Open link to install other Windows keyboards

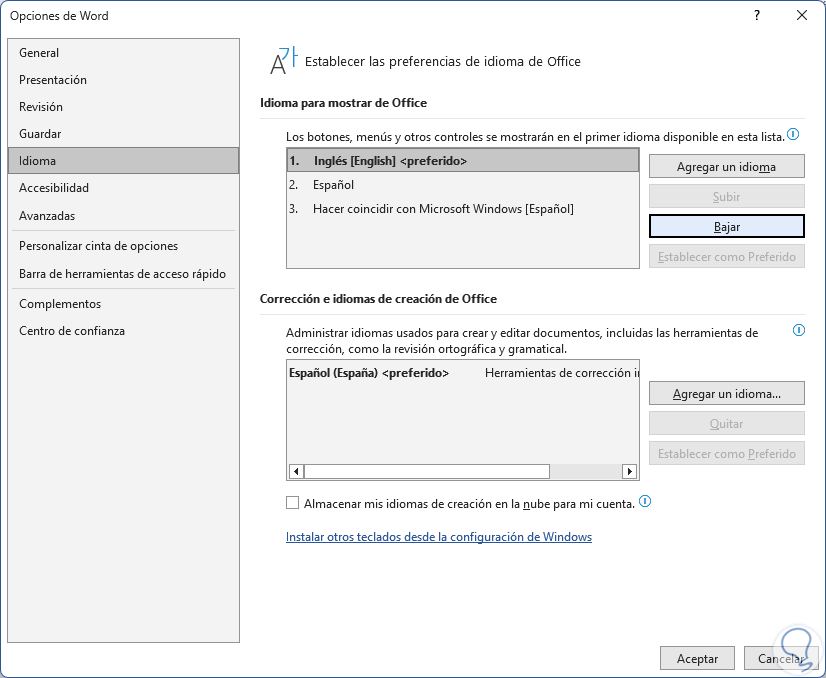pyautogui.click(x=439, y=537)
